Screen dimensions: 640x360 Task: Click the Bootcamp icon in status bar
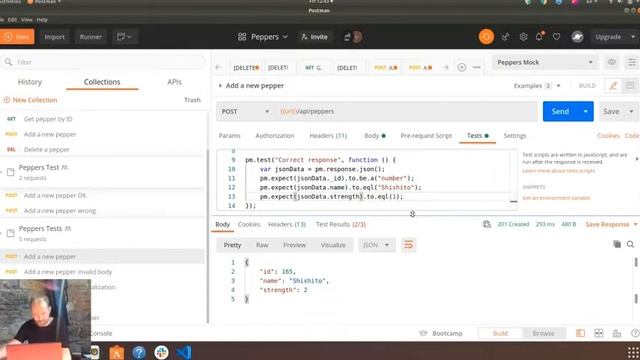(x=424, y=333)
